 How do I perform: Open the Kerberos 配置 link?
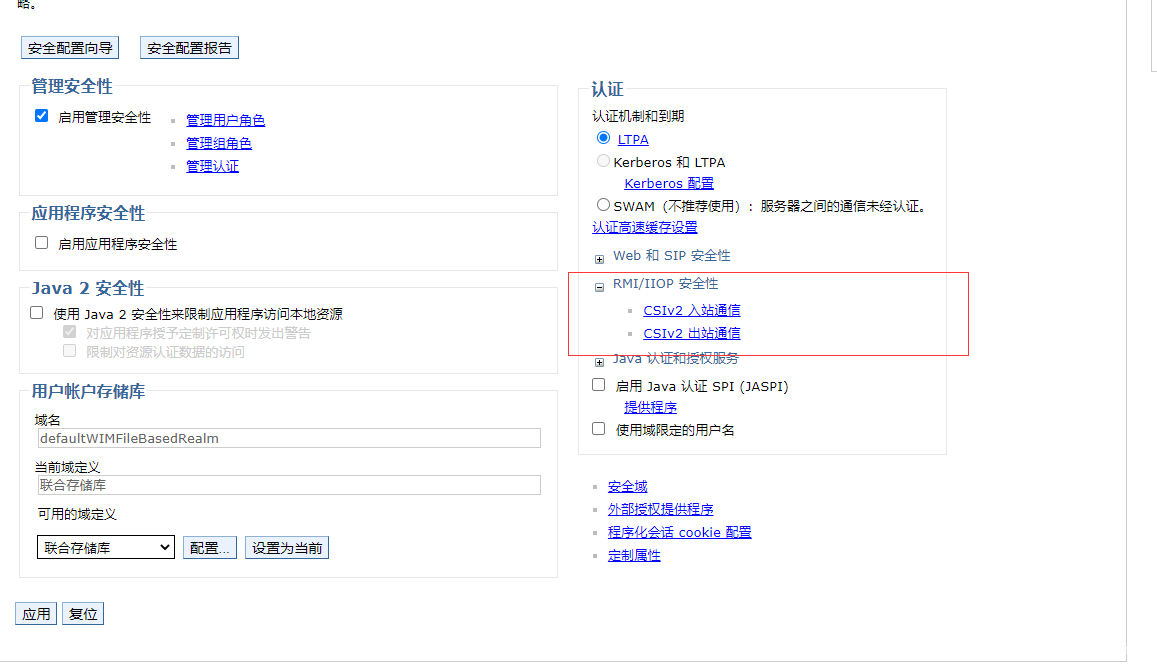[668, 184]
